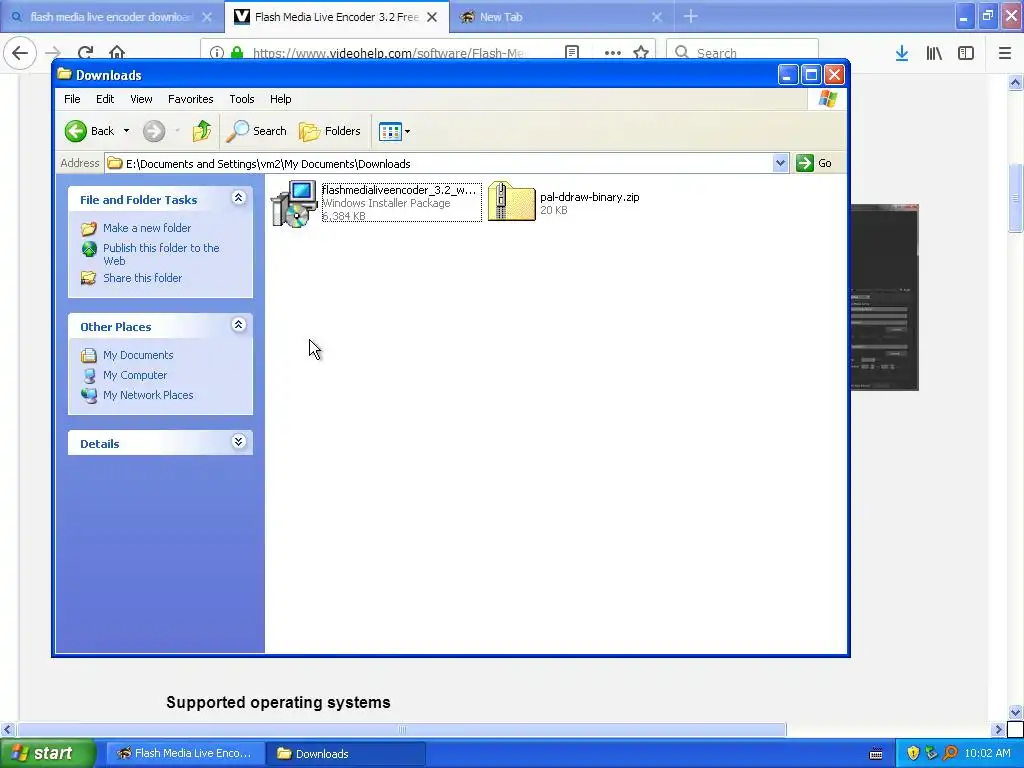Open the page actions three-dots menu
The height and width of the screenshot is (768, 1024).
pyautogui.click(x=613, y=52)
